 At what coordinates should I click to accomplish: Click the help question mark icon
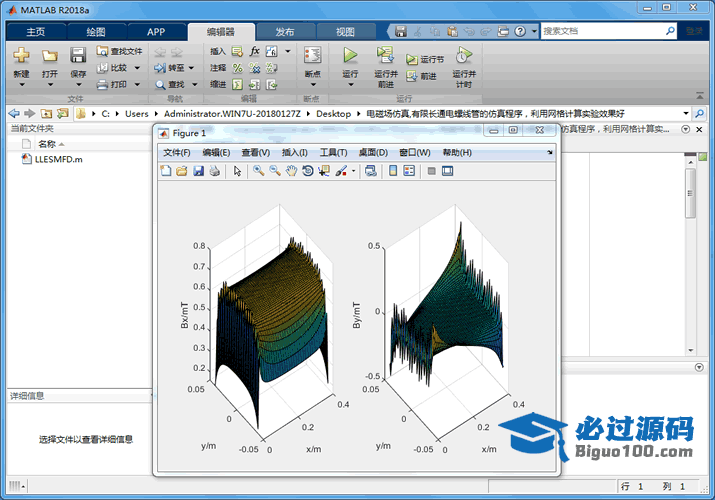(x=520, y=31)
